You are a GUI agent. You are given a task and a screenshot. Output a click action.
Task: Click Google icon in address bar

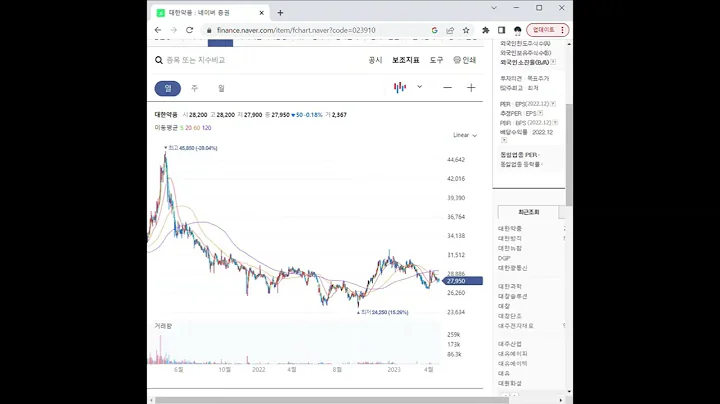(434, 30)
